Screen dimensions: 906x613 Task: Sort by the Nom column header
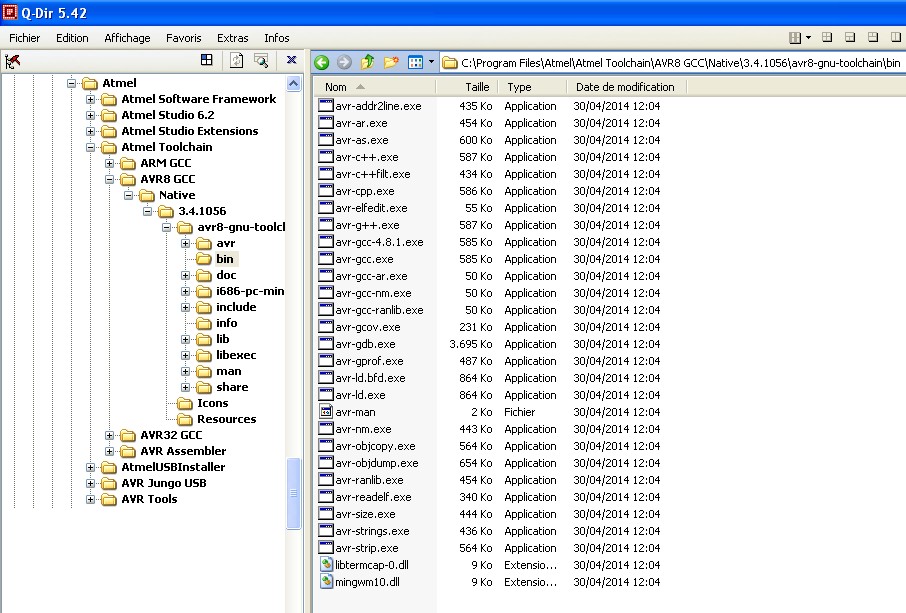click(375, 87)
